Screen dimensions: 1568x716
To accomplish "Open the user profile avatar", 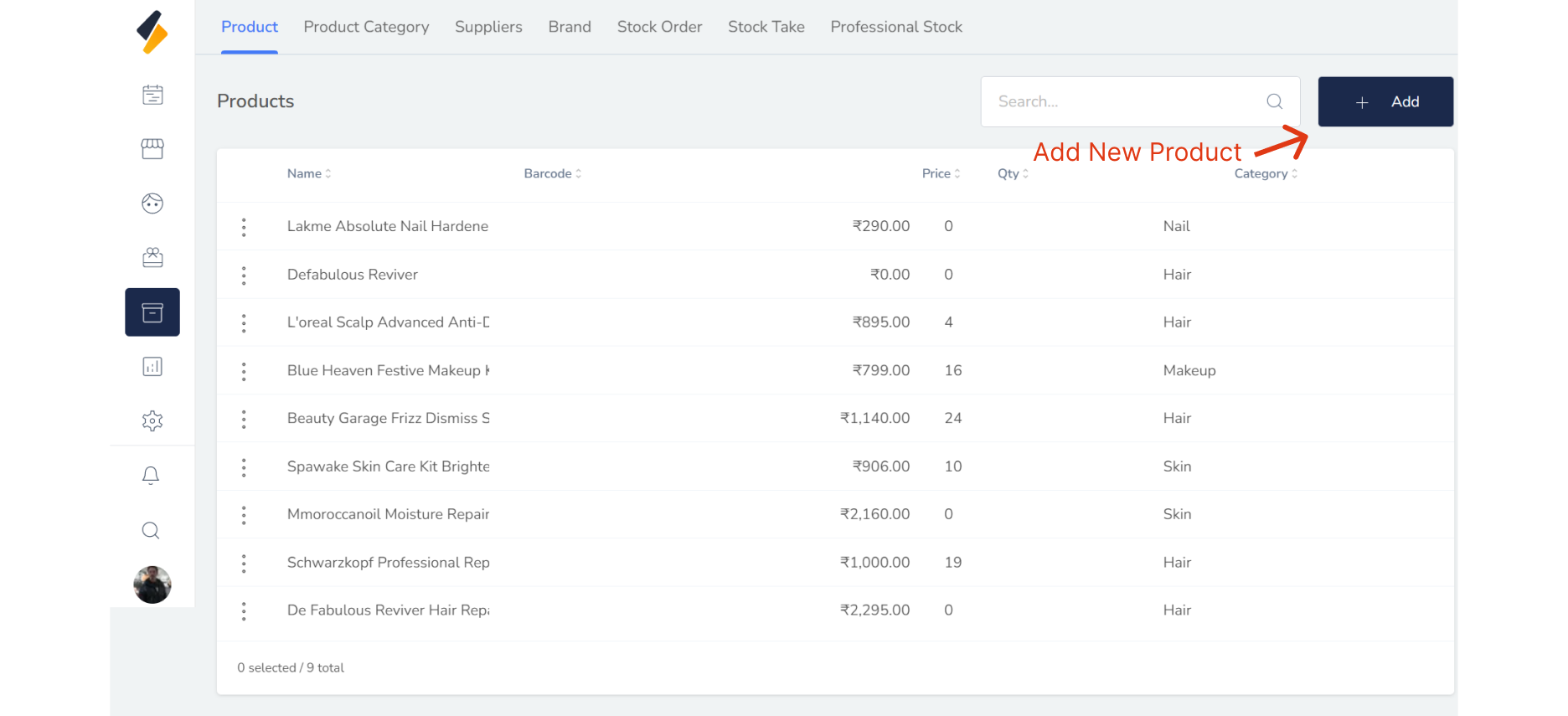I will point(152,585).
